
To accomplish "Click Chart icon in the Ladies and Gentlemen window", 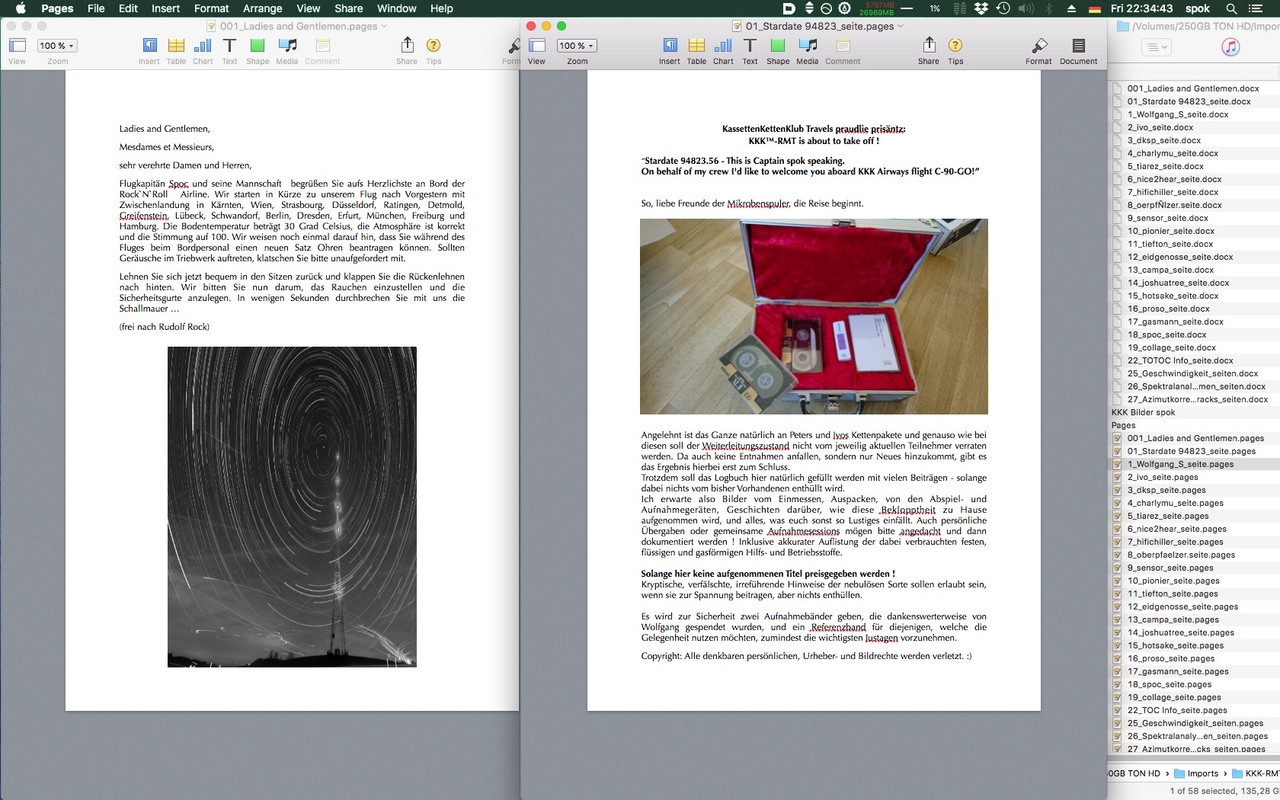I will (203, 46).
